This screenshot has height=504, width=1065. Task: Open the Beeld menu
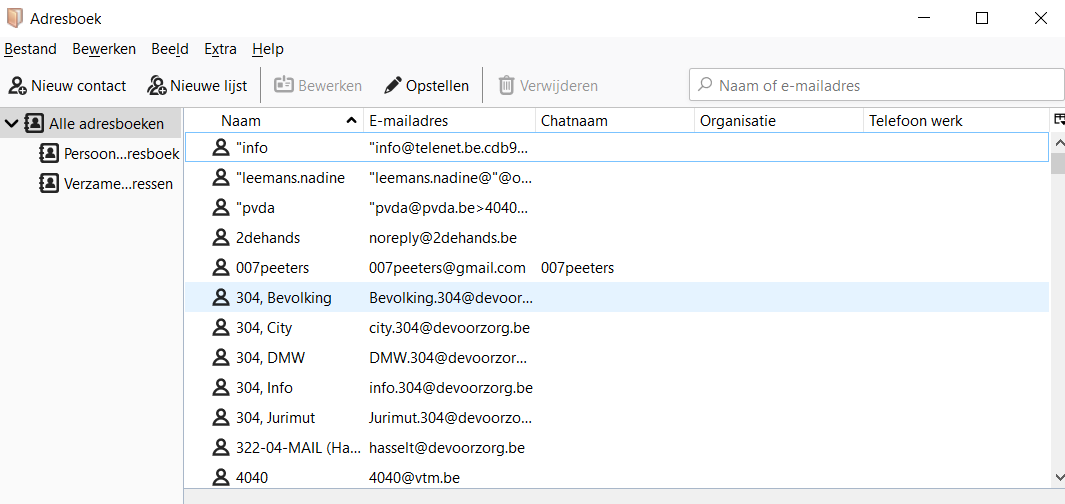tap(169, 49)
